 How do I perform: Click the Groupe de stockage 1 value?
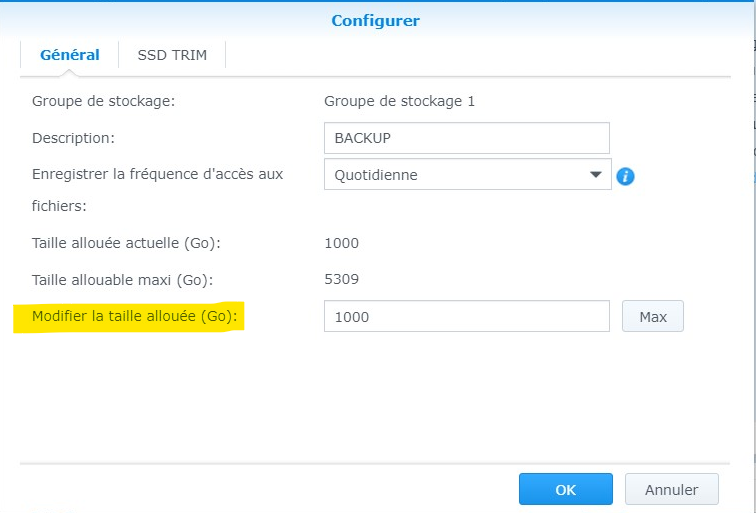(x=399, y=101)
